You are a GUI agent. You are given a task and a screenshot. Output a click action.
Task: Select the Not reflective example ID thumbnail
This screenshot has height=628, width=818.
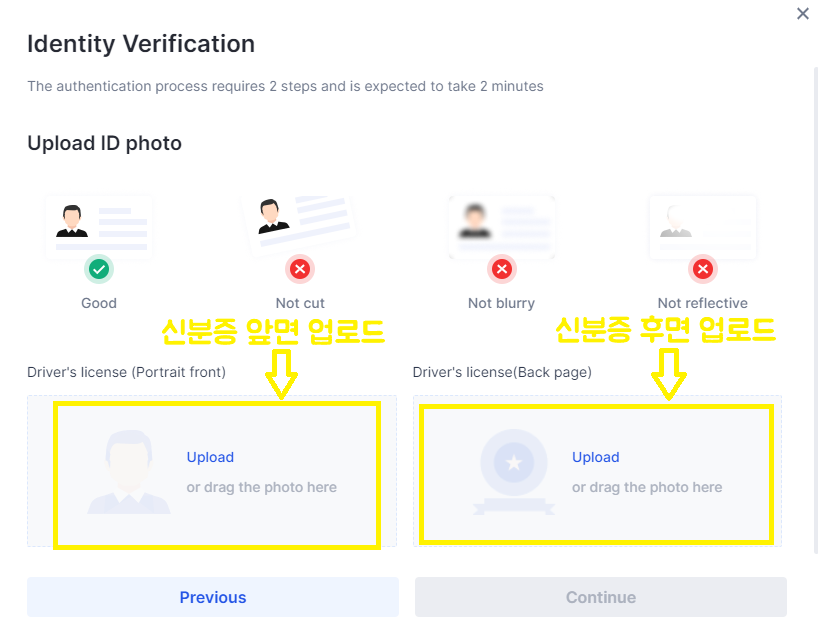point(702,227)
